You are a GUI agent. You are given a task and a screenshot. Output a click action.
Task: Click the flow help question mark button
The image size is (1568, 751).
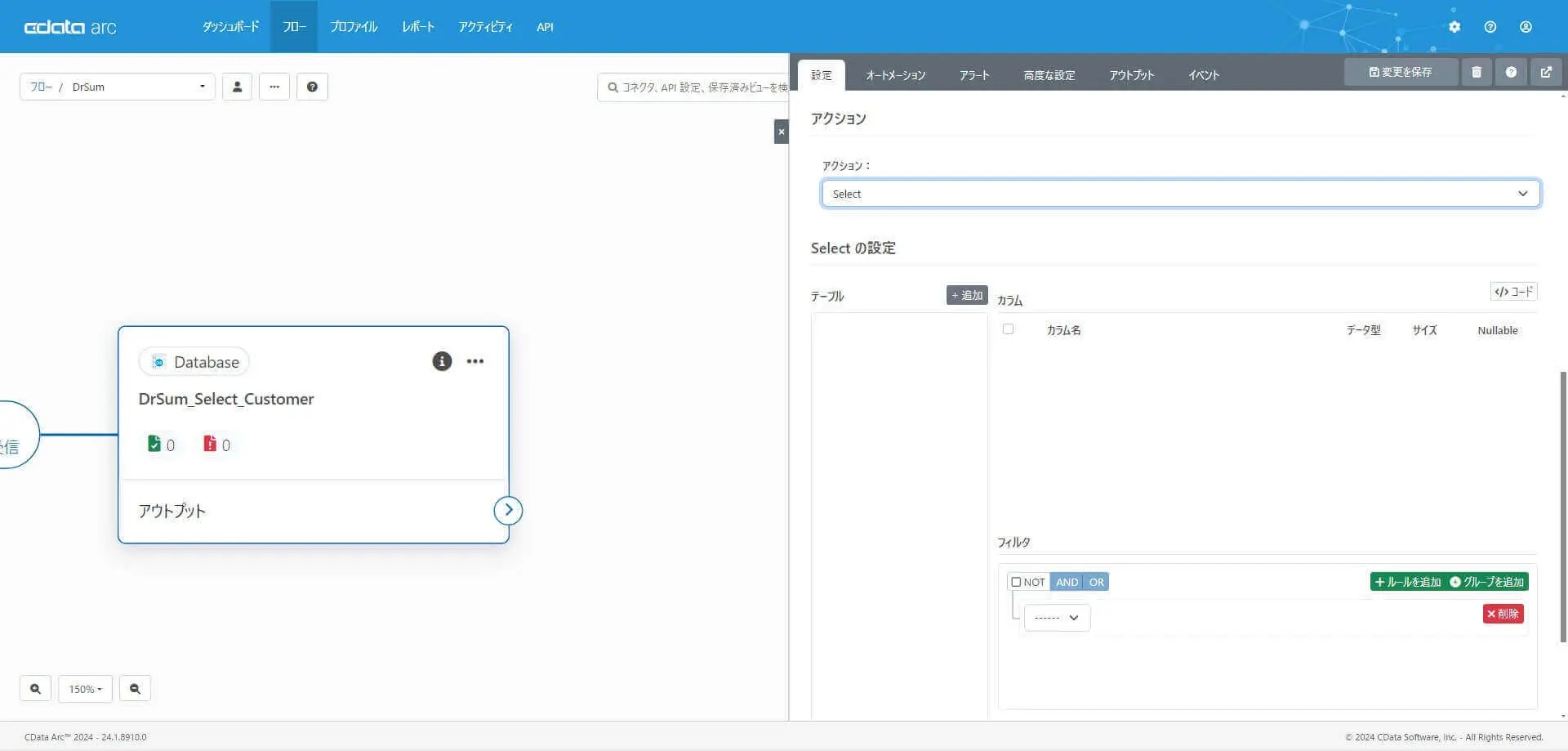[312, 87]
